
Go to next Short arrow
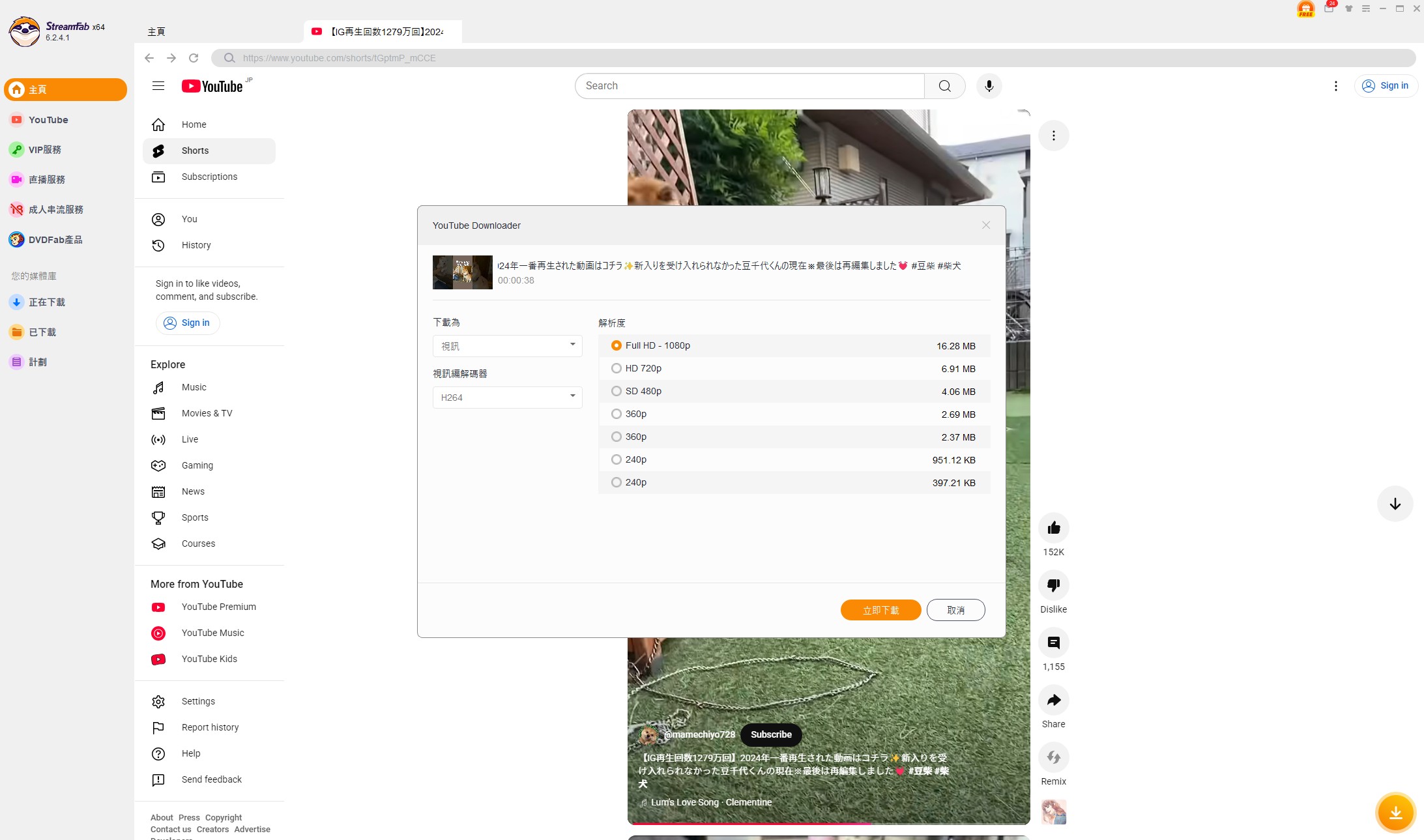(1395, 504)
